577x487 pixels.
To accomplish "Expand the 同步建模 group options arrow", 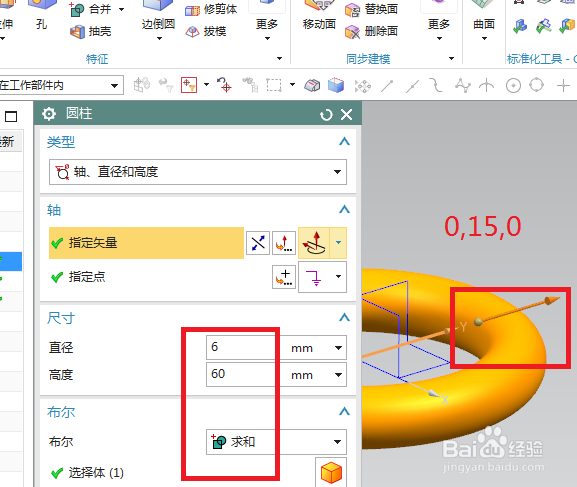I will coord(451,59).
